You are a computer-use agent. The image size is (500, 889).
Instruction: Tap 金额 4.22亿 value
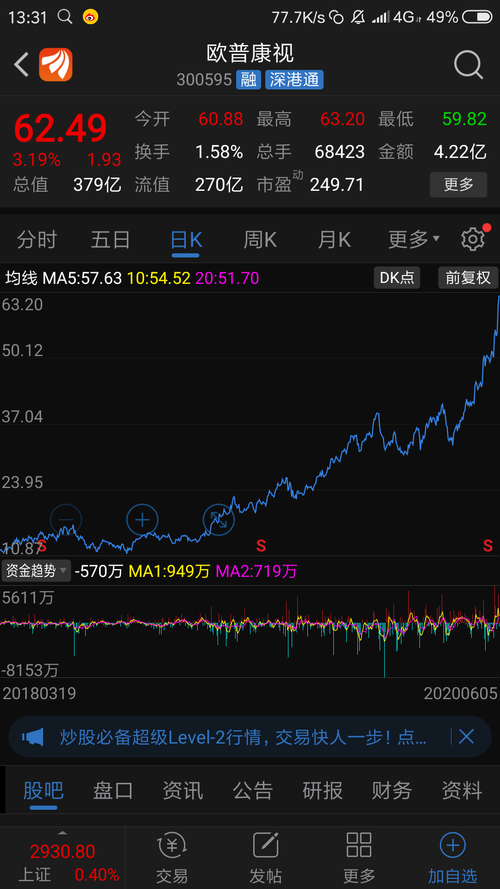click(460, 152)
